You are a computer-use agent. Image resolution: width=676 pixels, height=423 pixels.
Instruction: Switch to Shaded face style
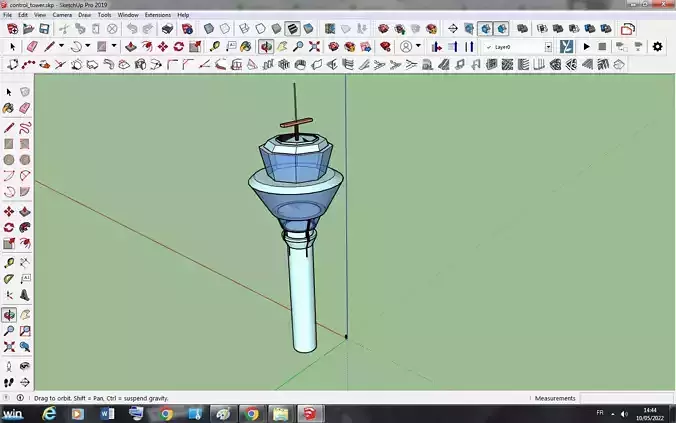tap(276, 29)
